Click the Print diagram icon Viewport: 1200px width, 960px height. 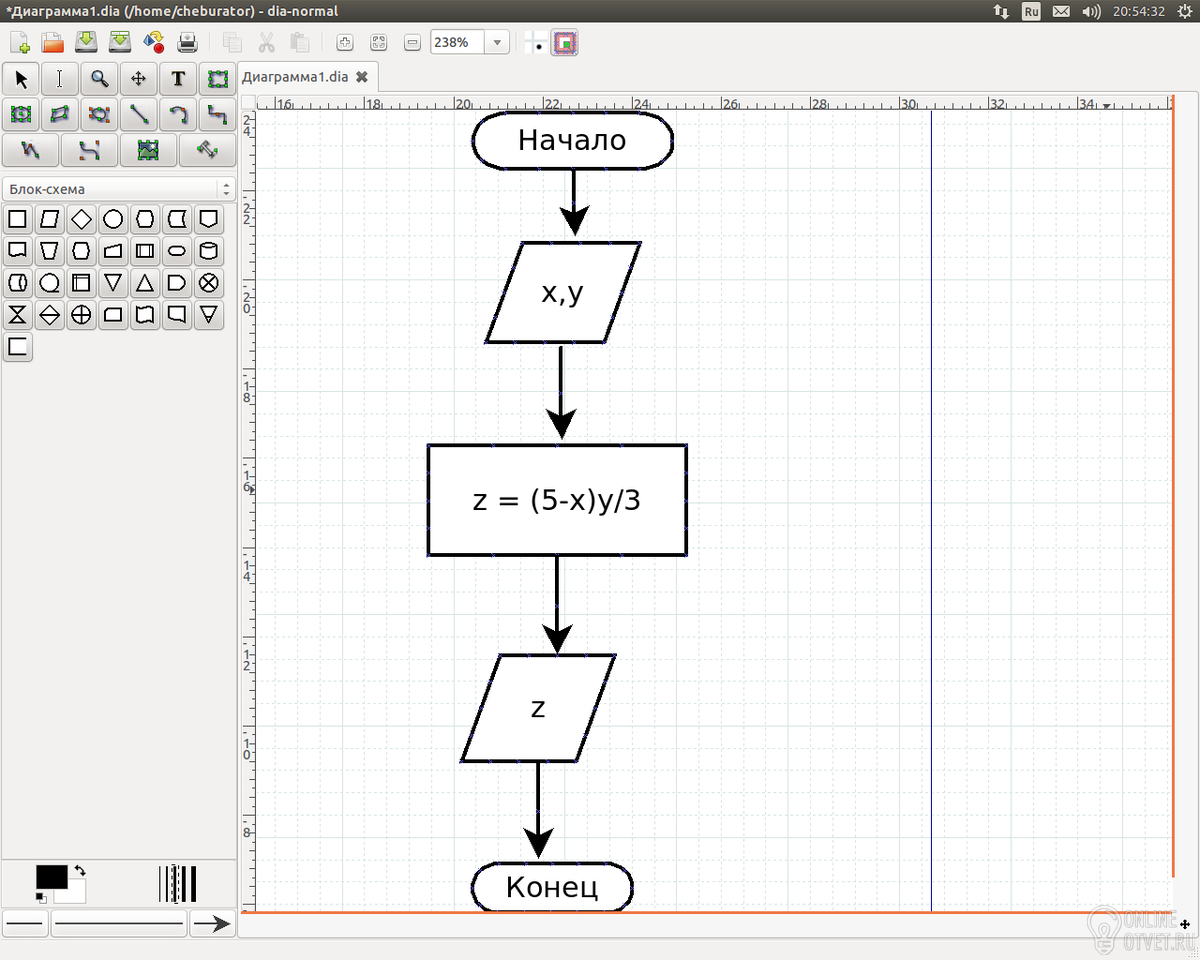pyautogui.click(x=187, y=43)
